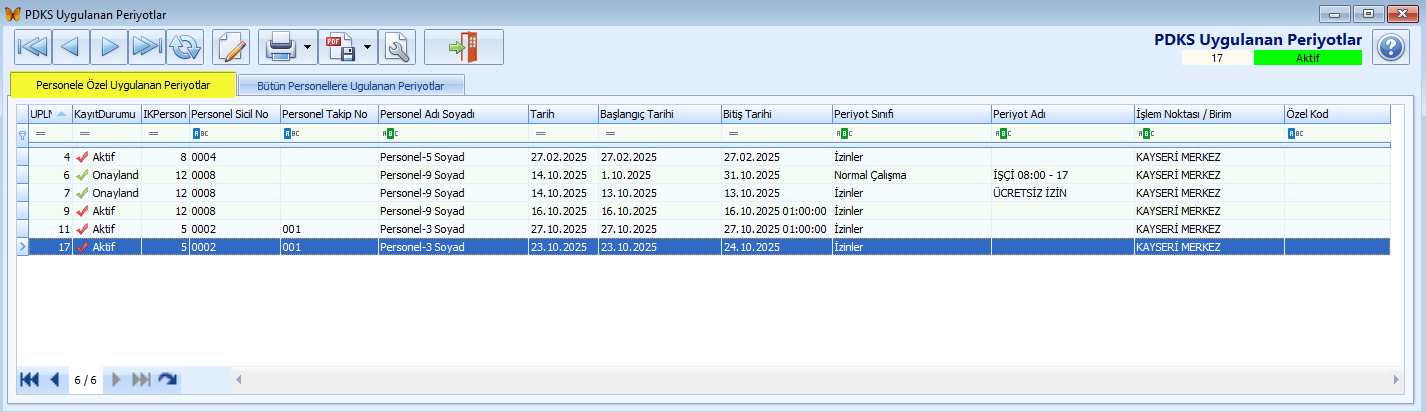Jump to last record in toolbar
1426x412 pixels.
click(x=147, y=47)
